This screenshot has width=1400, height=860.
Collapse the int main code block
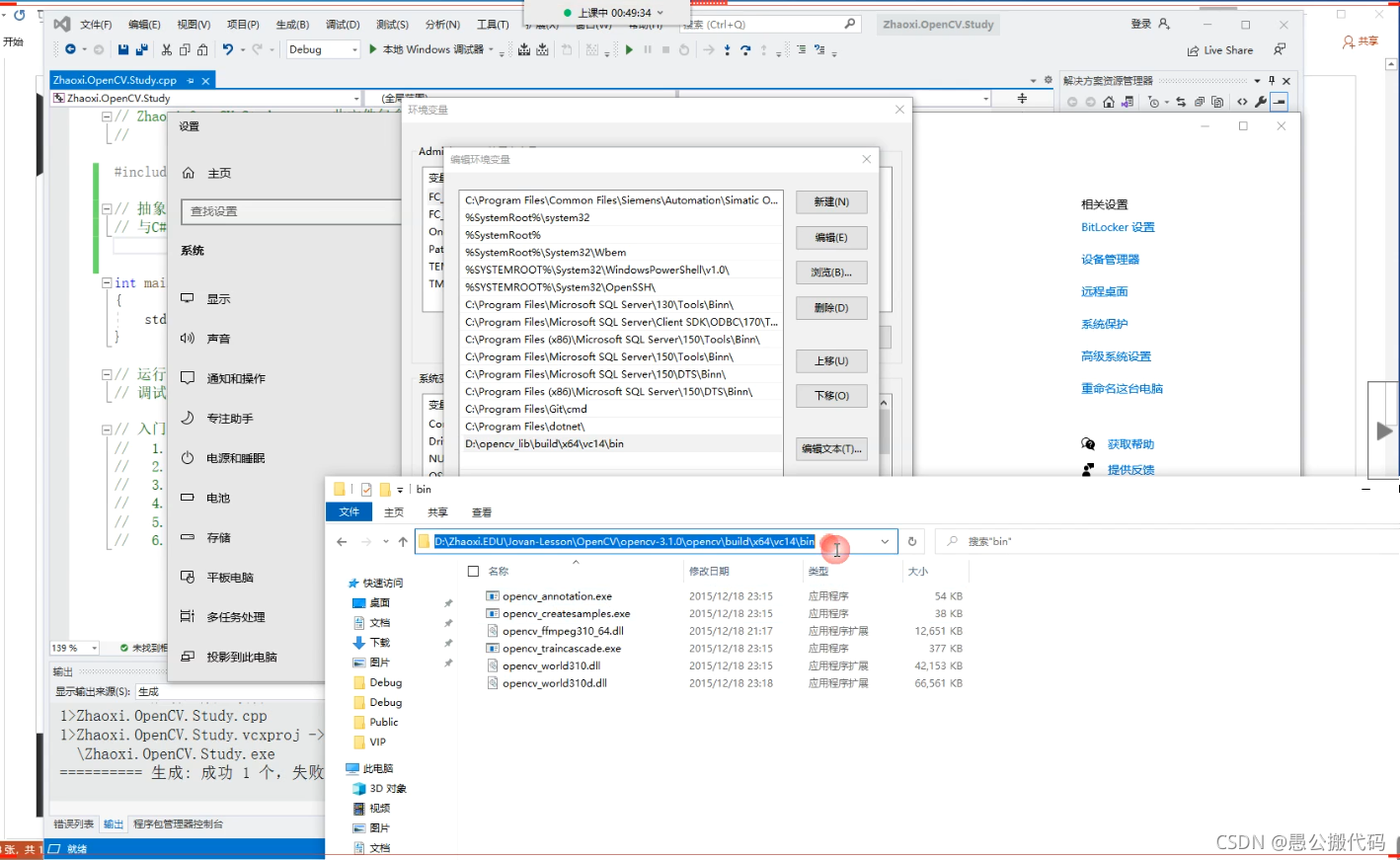107,282
